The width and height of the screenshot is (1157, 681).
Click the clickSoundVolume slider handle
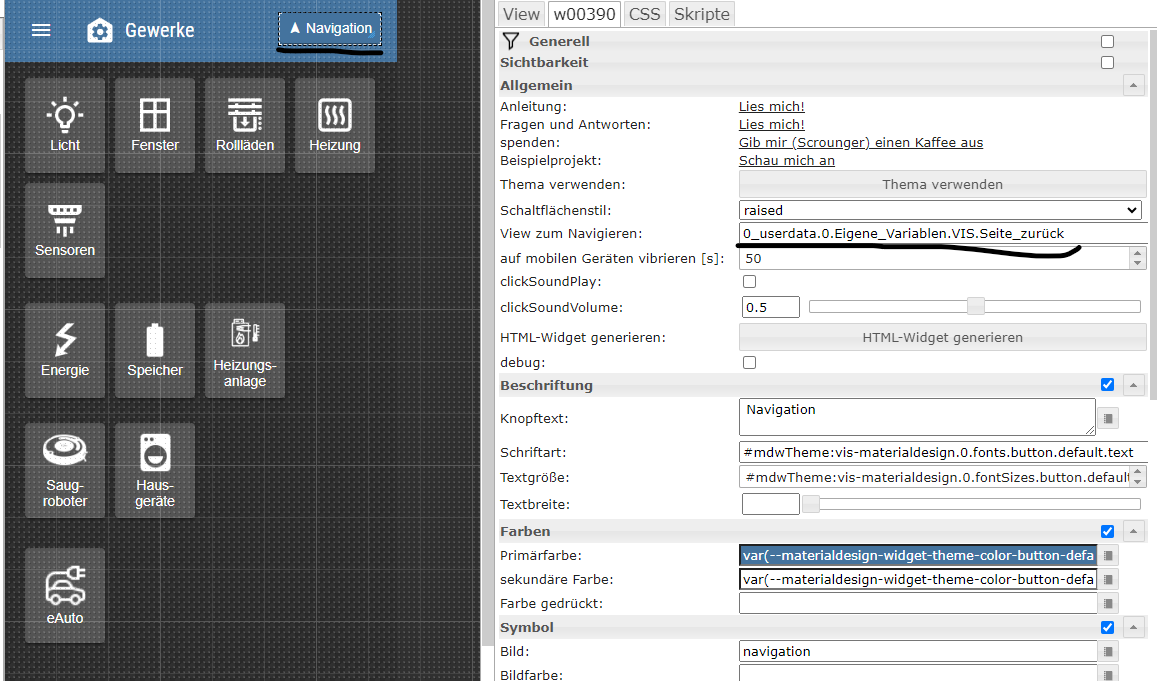[x=975, y=307]
